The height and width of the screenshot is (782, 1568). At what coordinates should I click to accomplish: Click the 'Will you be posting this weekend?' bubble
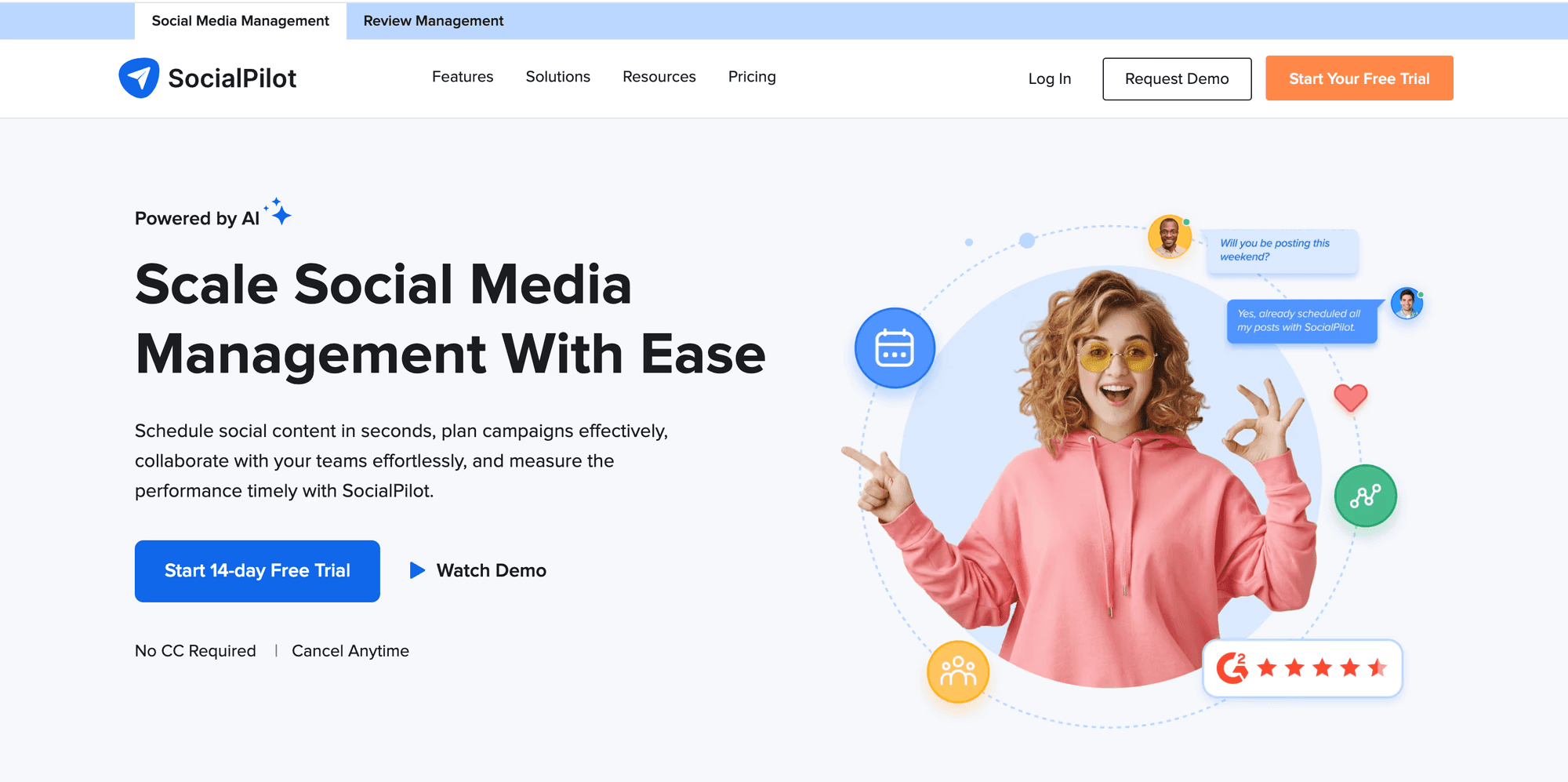point(1282,250)
